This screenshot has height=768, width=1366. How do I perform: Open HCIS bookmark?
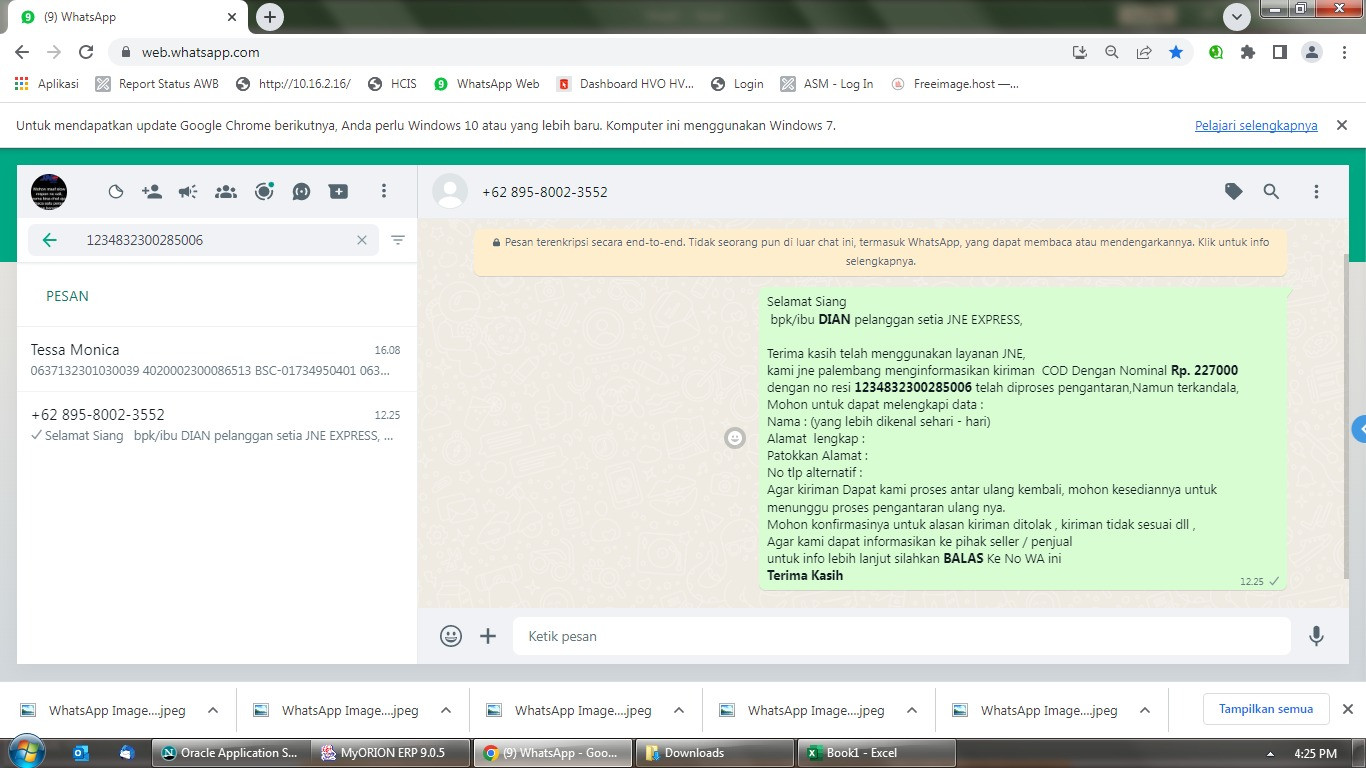pyautogui.click(x=392, y=84)
